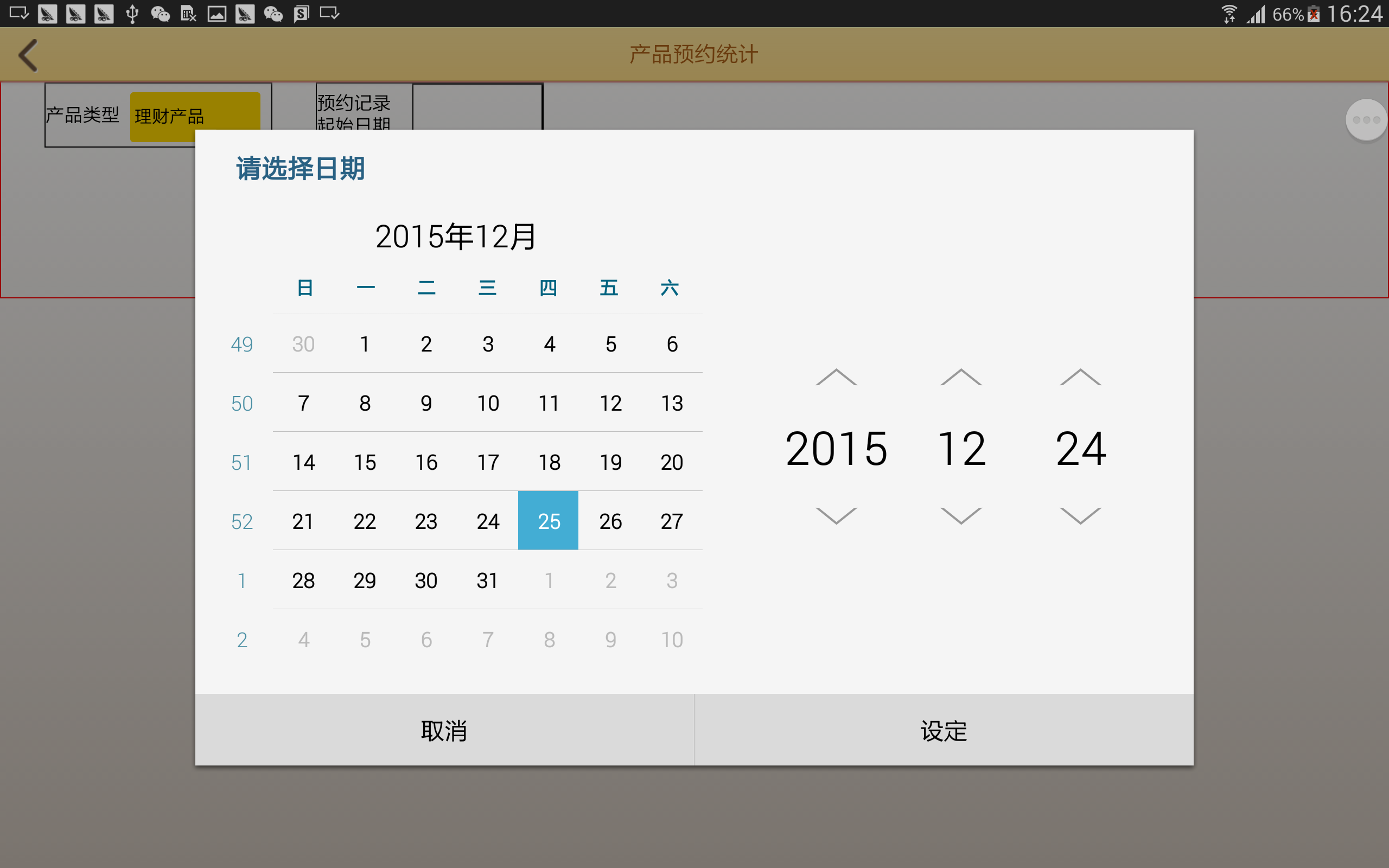Tap week number 52
The width and height of the screenshot is (1389, 868).
tap(241, 521)
